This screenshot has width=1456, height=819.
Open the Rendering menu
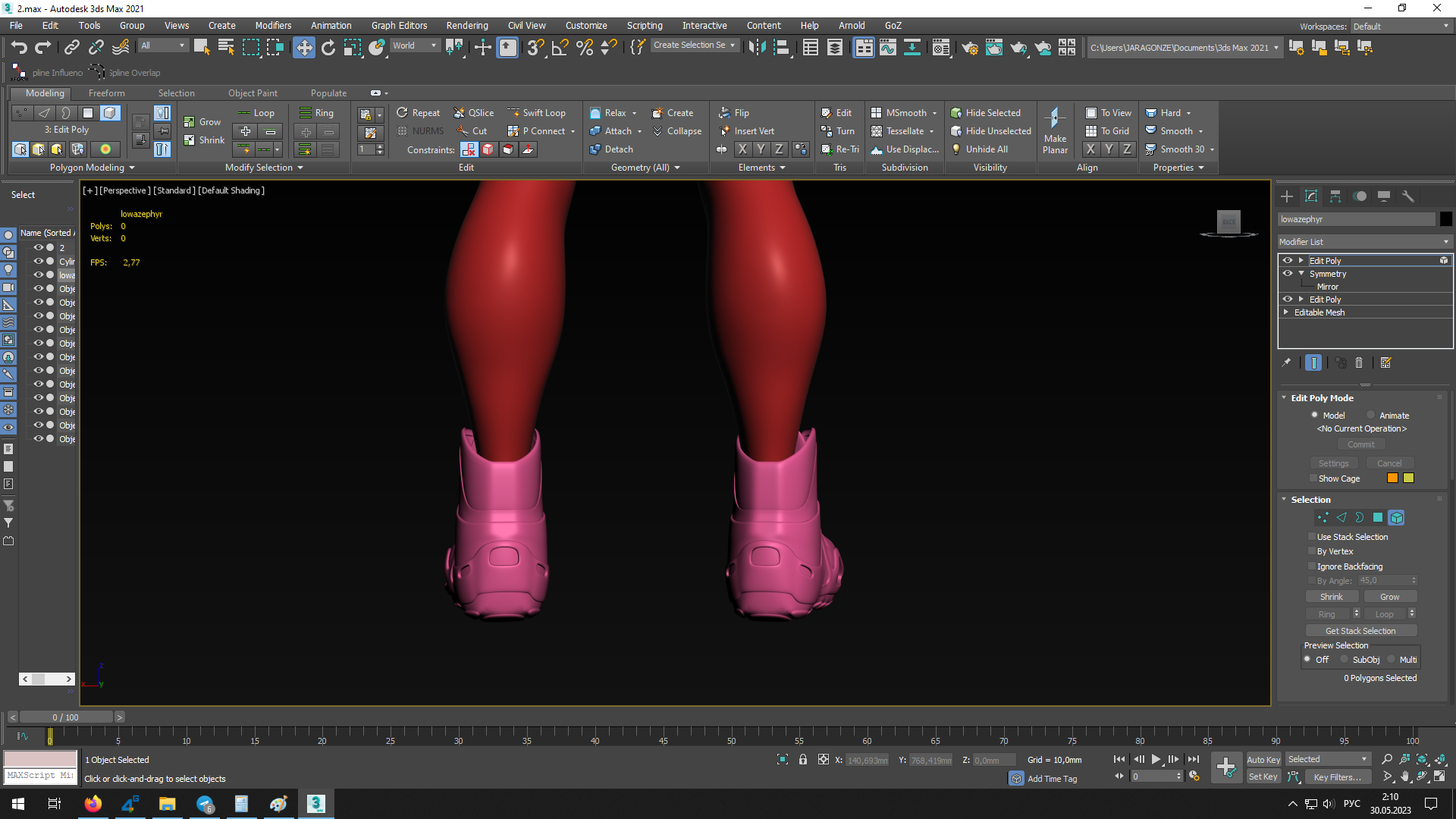click(x=466, y=25)
